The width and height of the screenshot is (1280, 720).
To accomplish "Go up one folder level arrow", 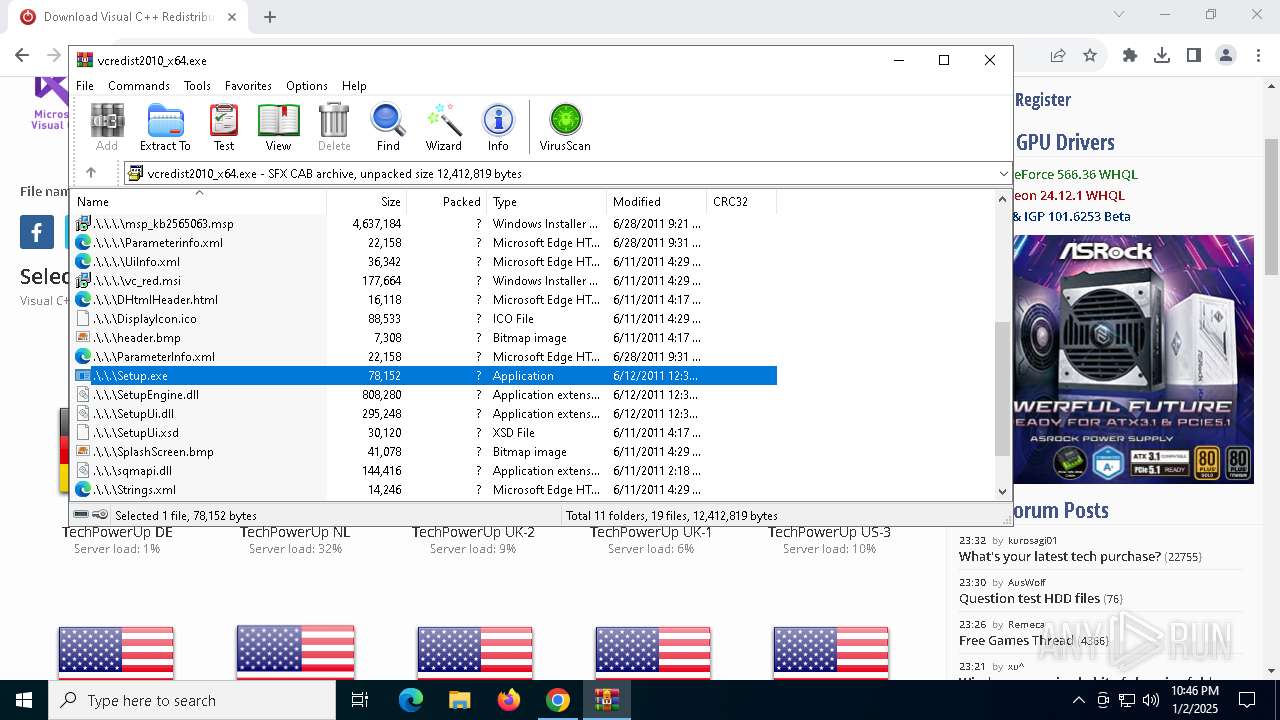I will [91, 173].
